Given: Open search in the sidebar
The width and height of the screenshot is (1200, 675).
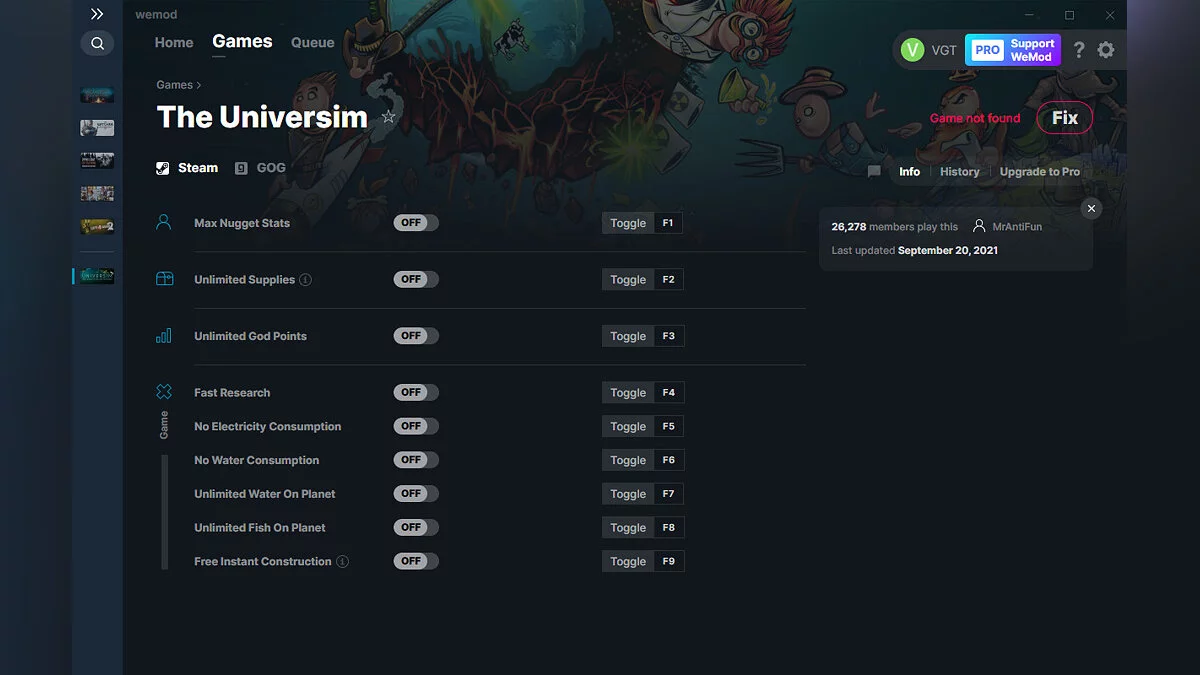Looking at the screenshot, I should pos(97,43).
